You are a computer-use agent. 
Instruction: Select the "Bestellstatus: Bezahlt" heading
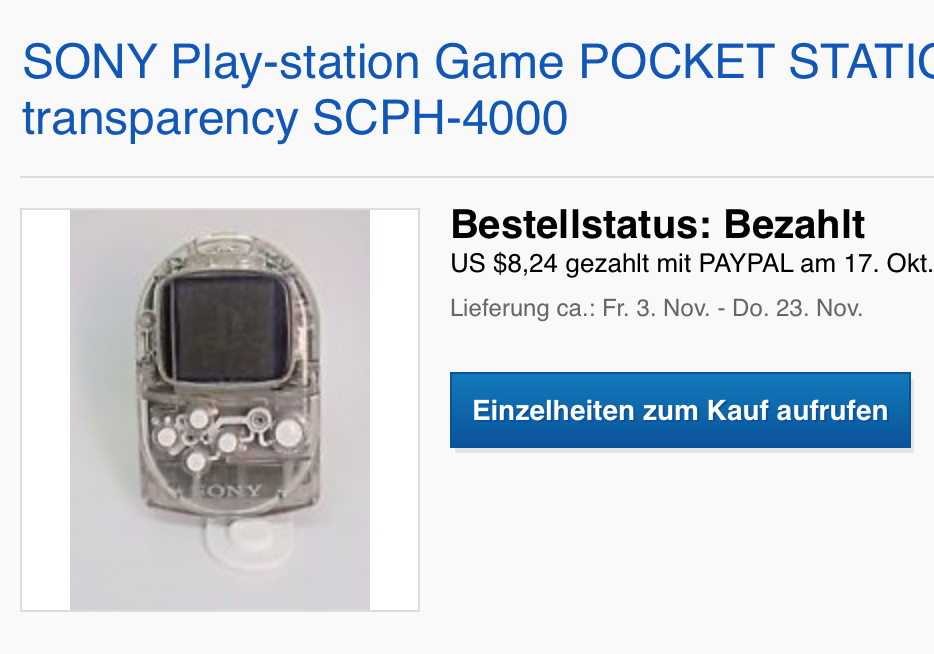(x=658, y=225)
